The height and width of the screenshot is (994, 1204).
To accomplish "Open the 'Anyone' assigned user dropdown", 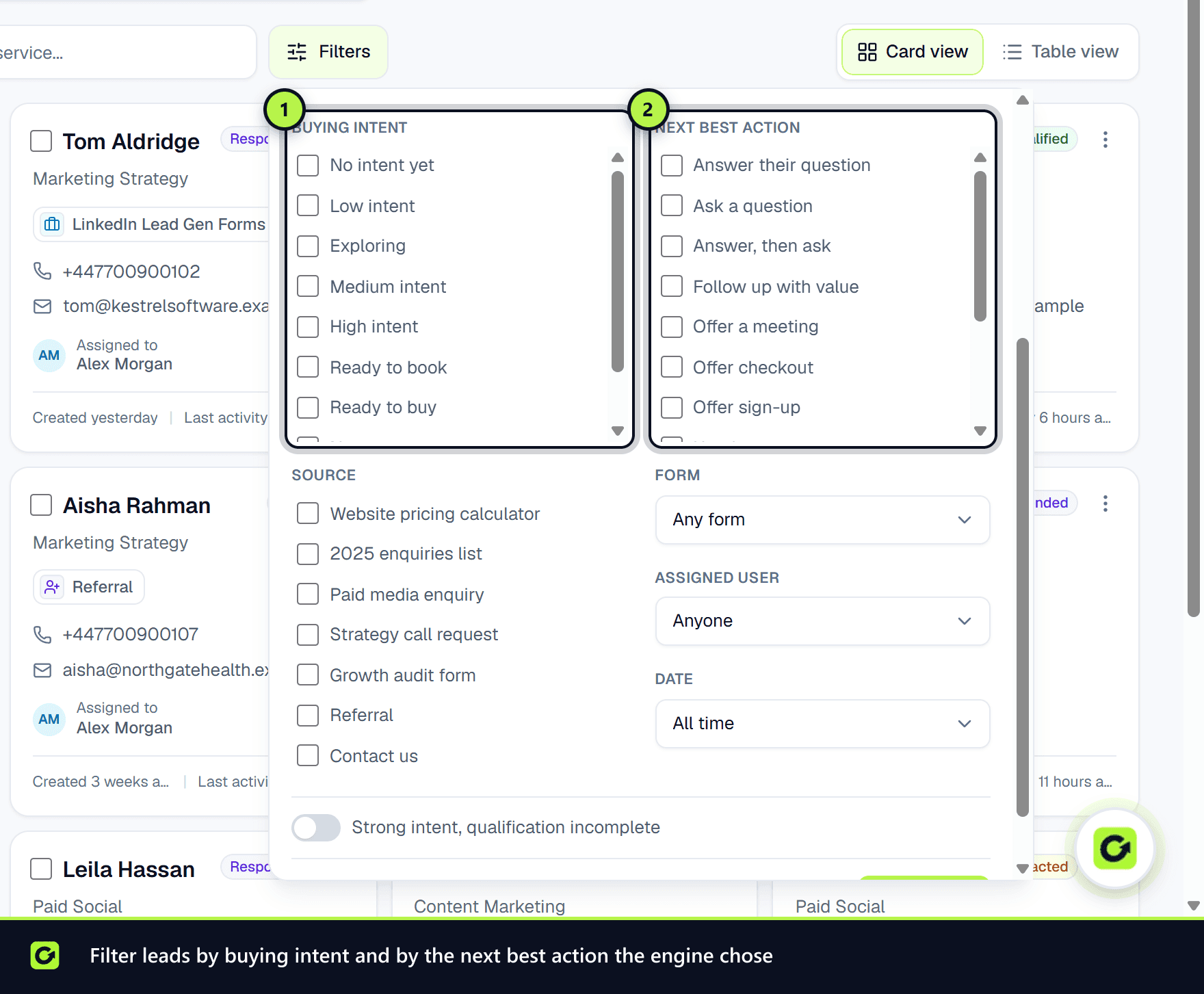I will pos(822,621).
